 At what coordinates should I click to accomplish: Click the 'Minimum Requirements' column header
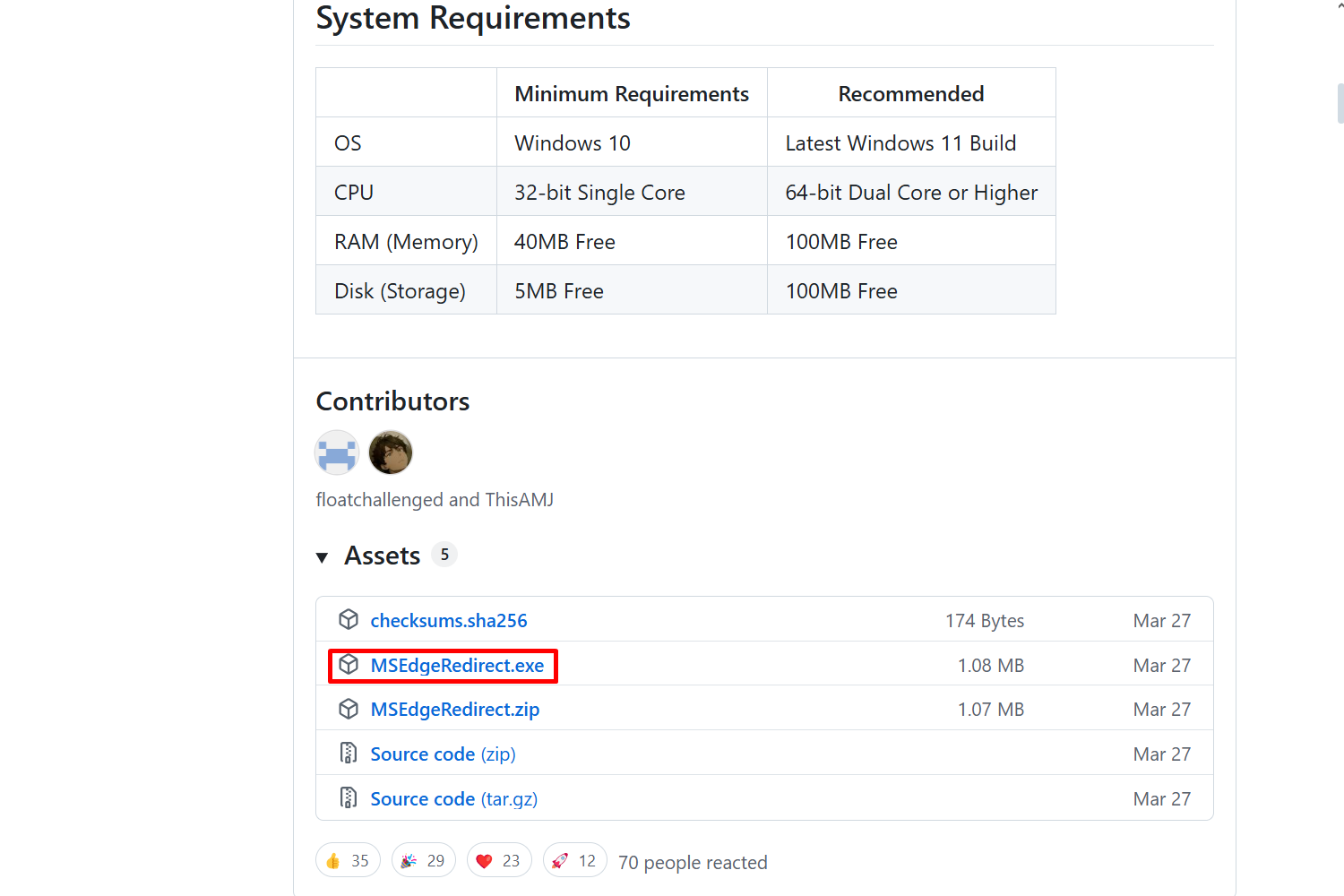632,93
